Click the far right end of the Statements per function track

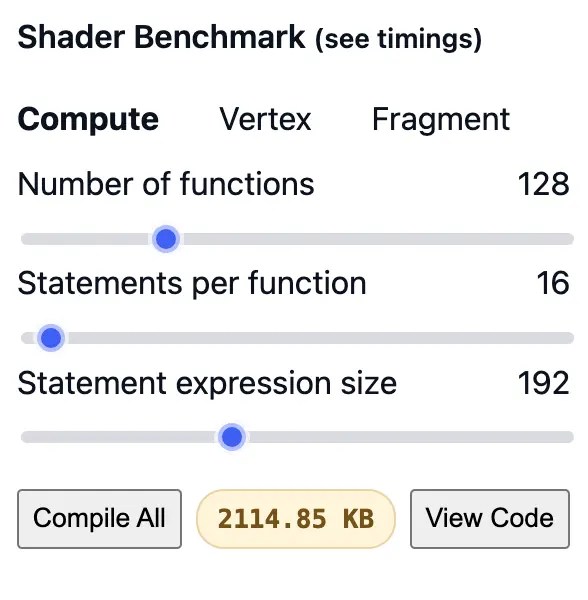[x=569, y=338]
